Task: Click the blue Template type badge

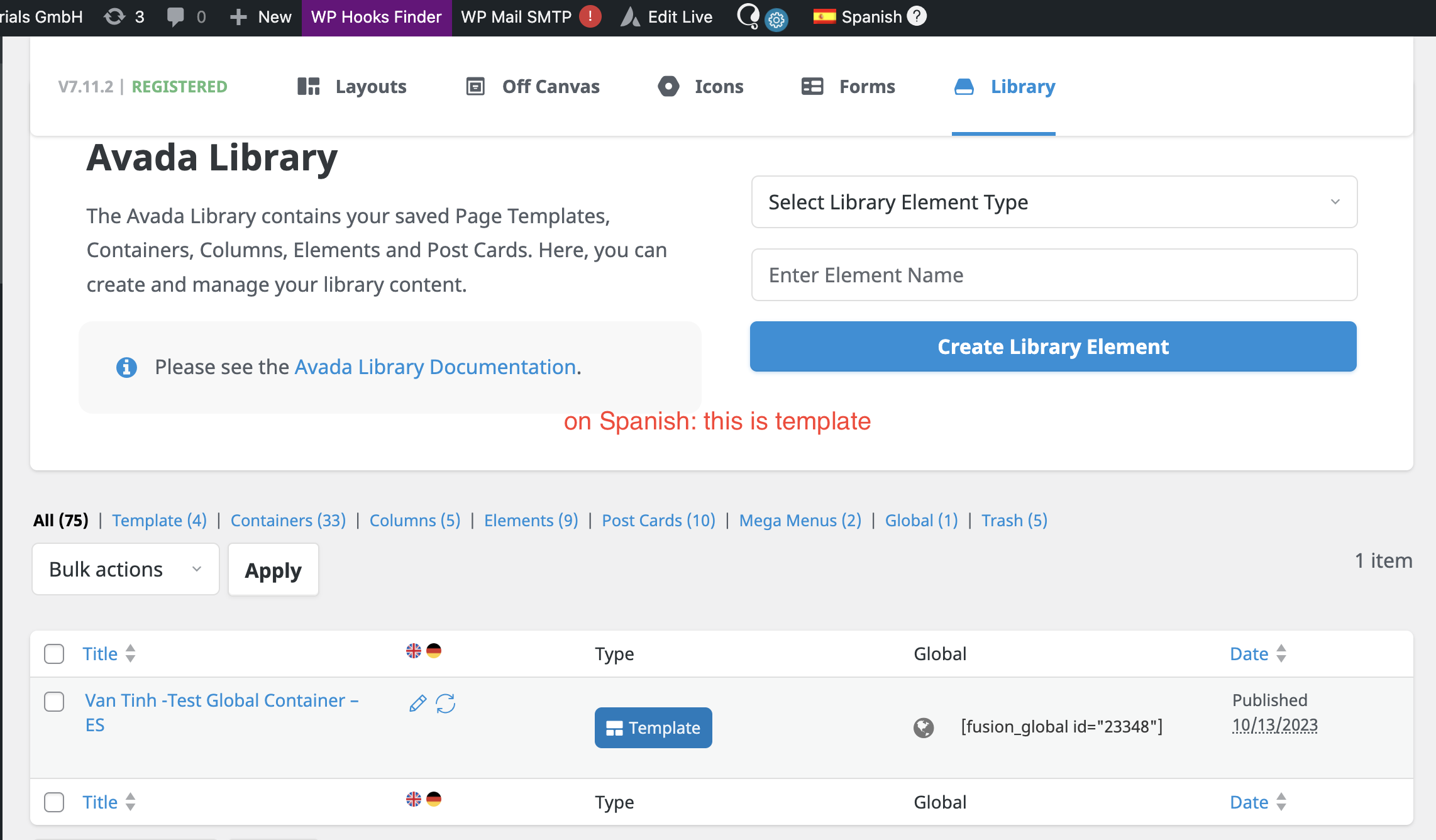Action: [x=653, y=727]
